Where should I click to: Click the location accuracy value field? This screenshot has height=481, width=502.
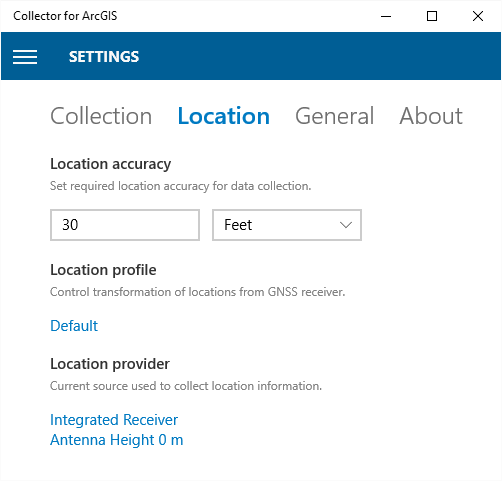pyautogui.click(x=125, y=225)
